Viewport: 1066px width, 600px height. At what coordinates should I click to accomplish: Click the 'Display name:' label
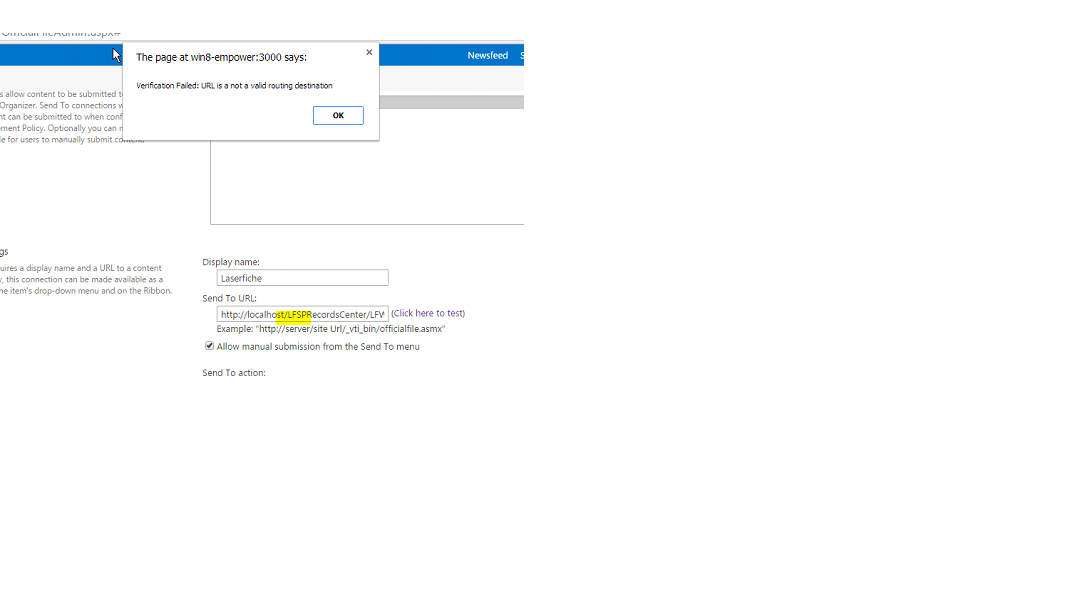point(231,262)
